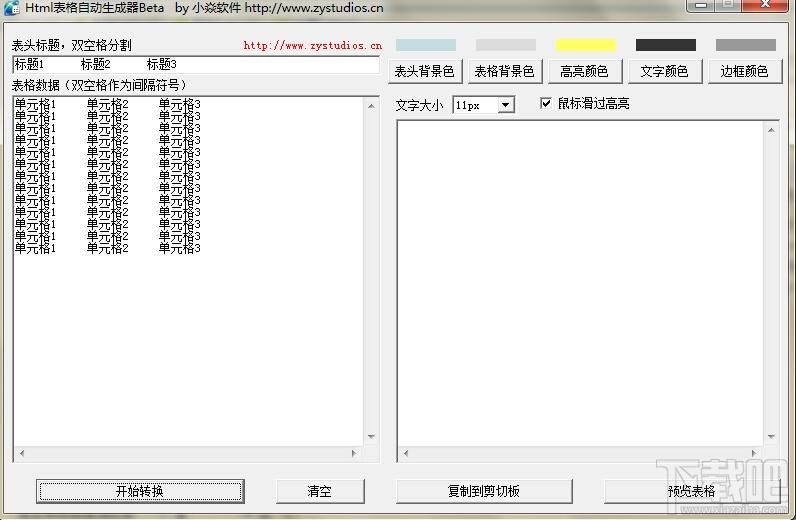Click the yellow highlight color swatch
796x520 pixels.
[586, 45]
